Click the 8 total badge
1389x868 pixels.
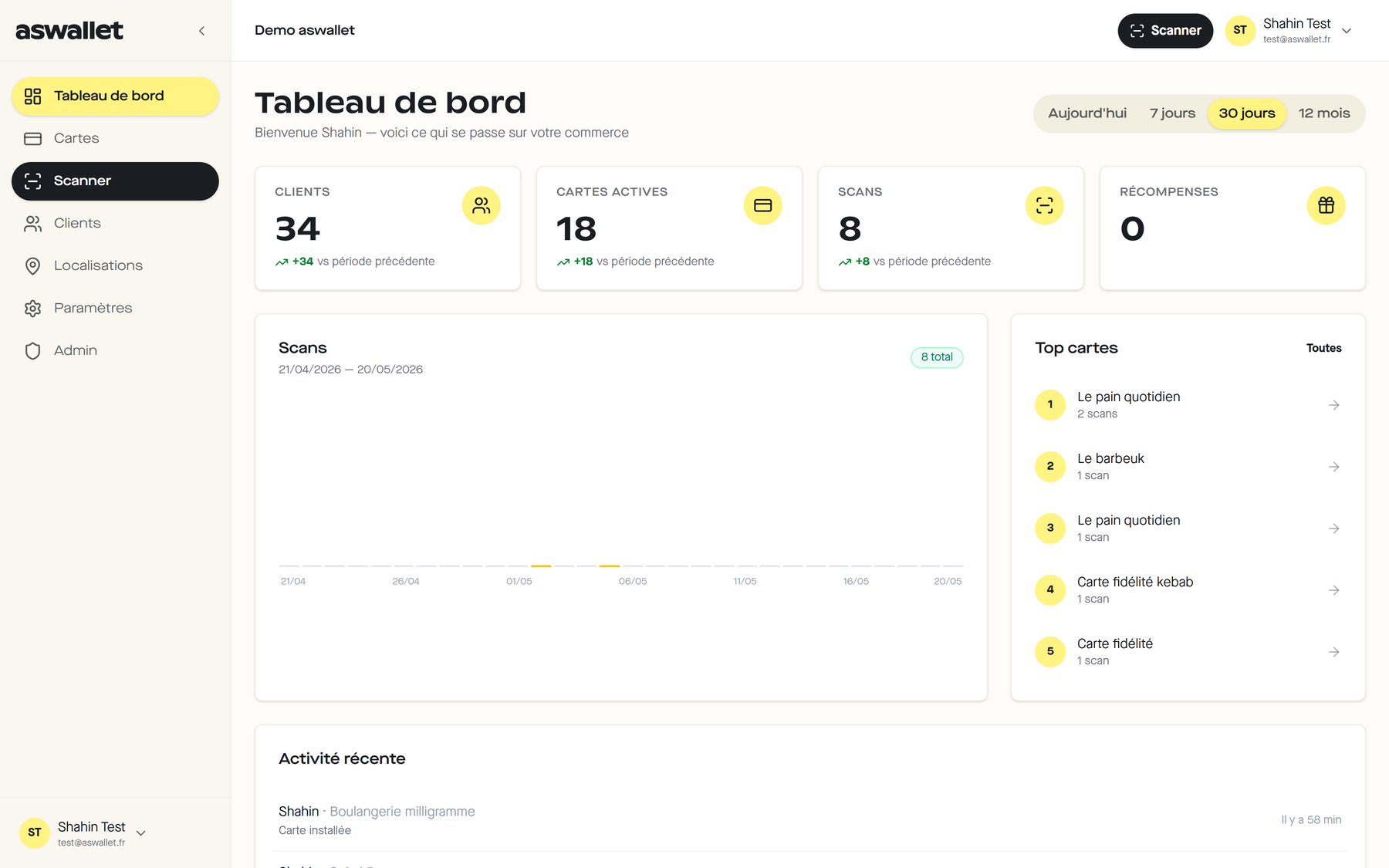[937, 357]
